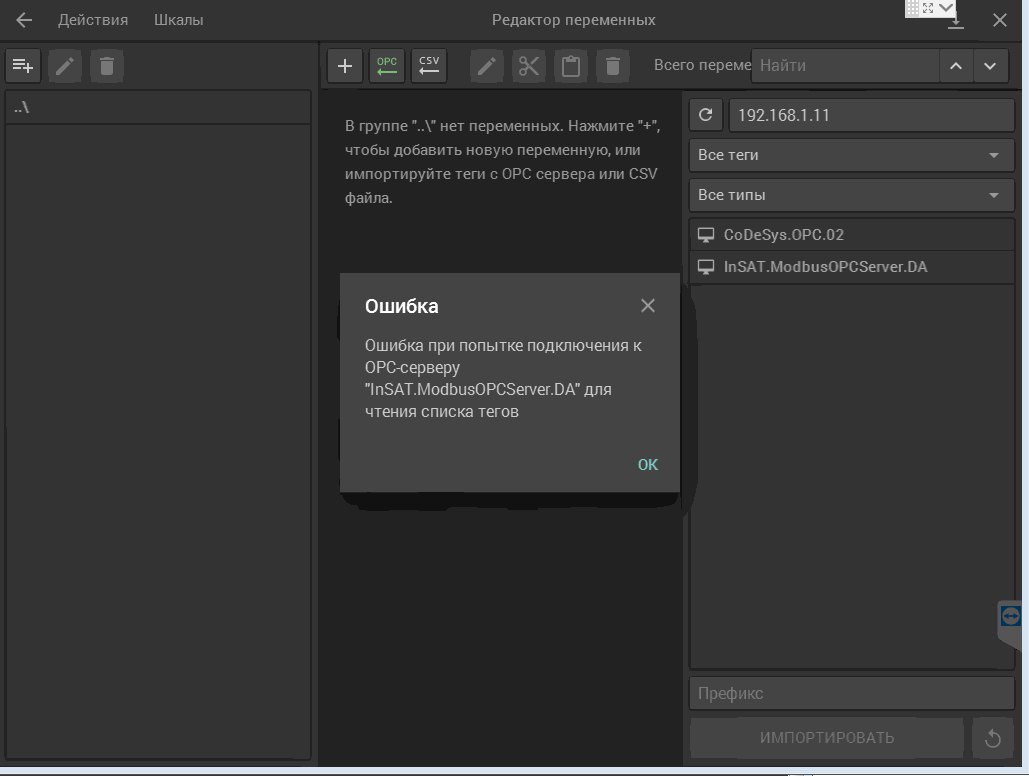Select the CoDeSys.OPC.02 server
The height and width of the screenshot is (776, 1029).
point(851,235)
